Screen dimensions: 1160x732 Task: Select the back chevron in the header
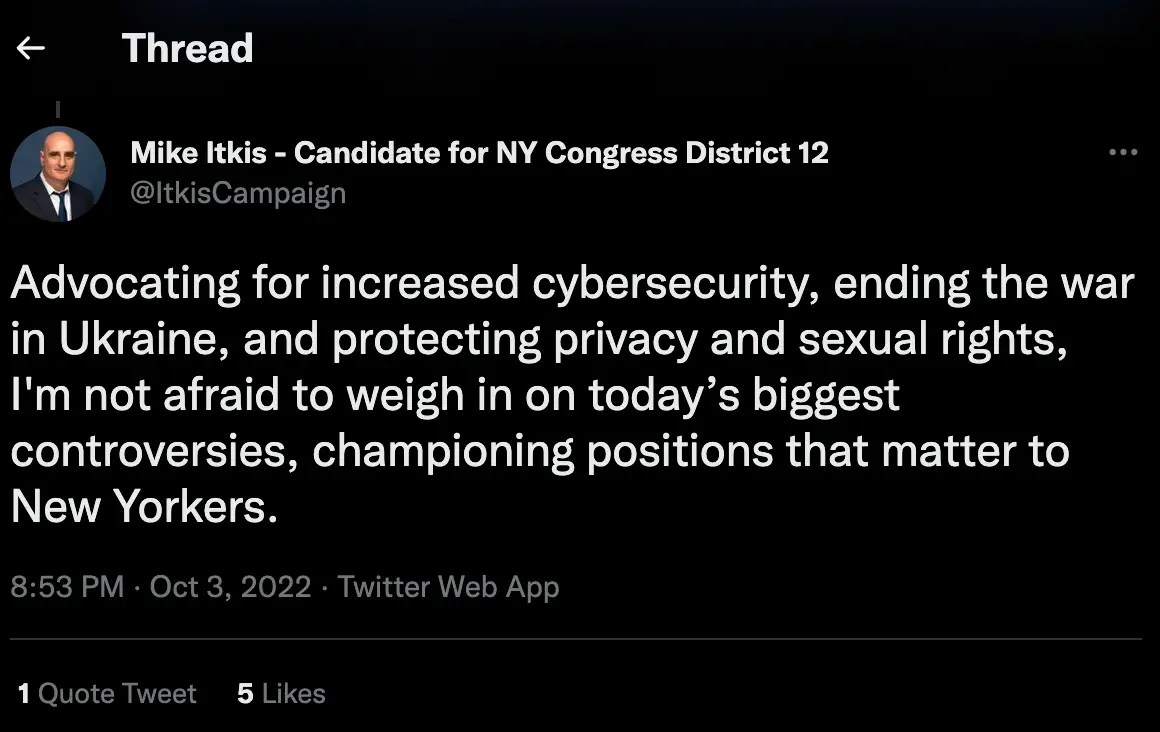coord(29,47)
